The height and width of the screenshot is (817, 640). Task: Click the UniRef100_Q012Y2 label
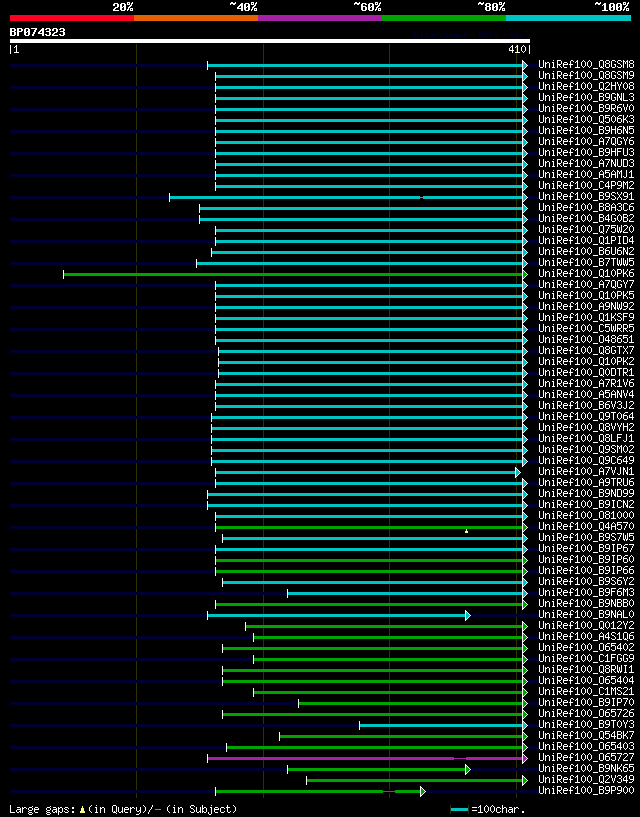(x=586, y=625)
